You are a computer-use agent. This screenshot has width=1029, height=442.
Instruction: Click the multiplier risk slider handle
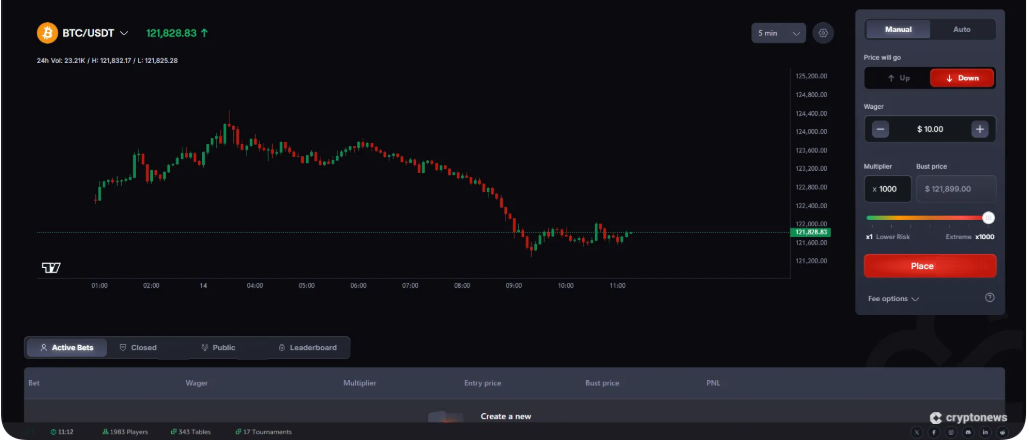coord(988,217)
